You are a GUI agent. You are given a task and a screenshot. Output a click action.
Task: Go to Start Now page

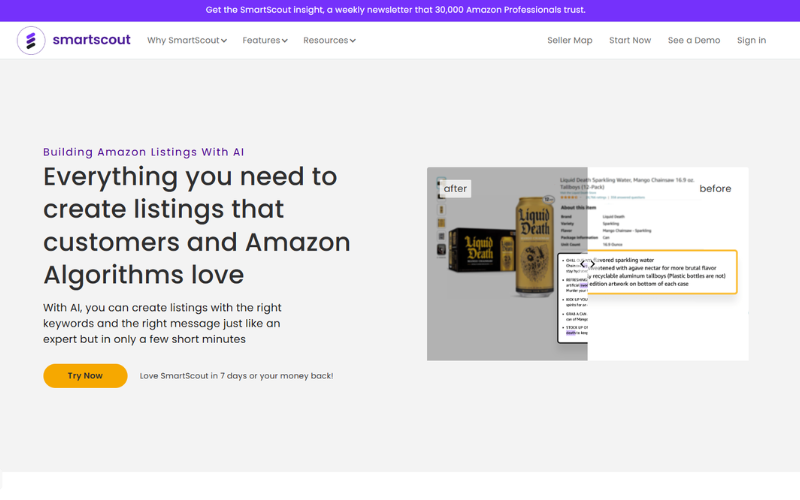tap(630, 40)
